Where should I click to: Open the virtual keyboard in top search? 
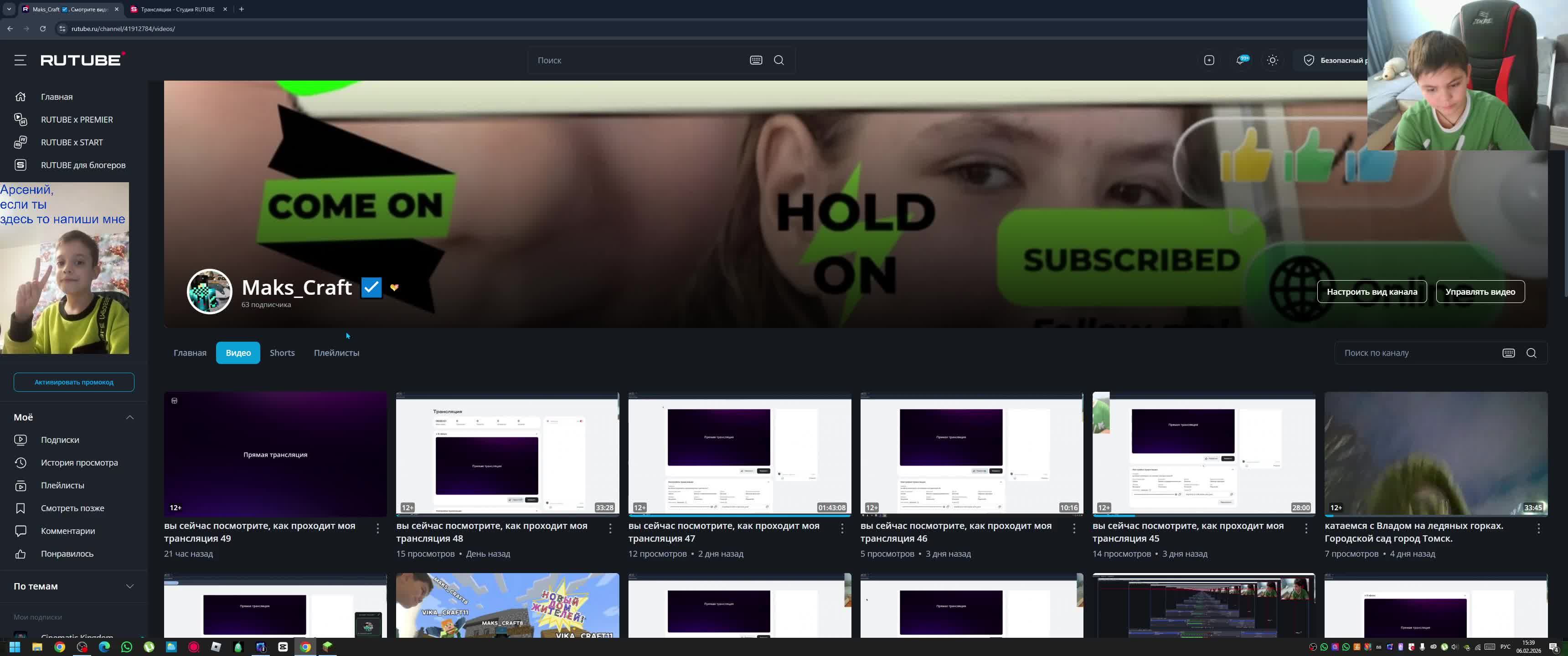[x=755, y=60]
